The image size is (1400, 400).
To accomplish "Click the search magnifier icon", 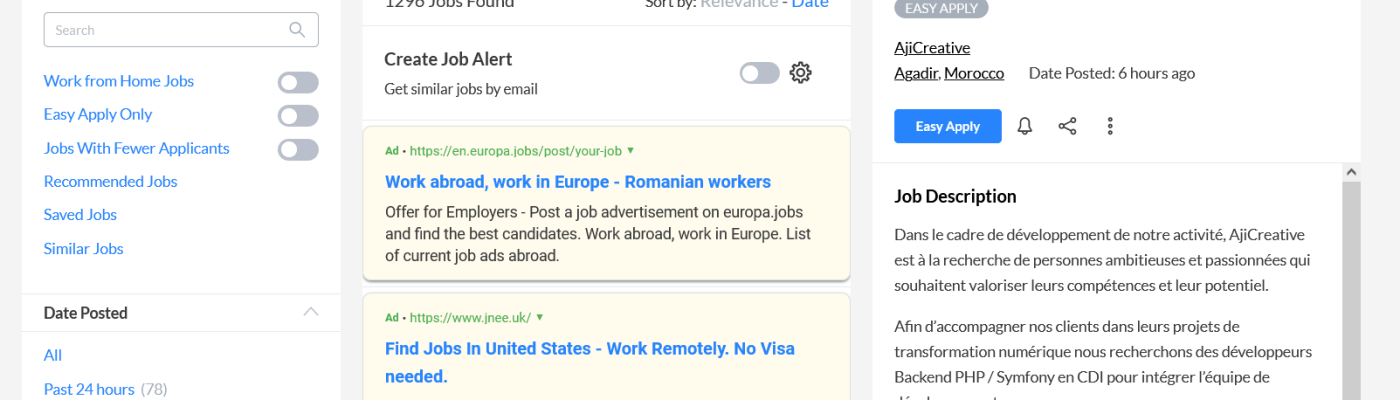I will [297, 30].
